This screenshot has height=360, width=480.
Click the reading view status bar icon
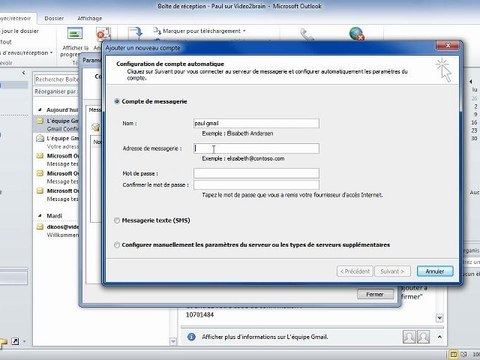[x=464, y=354]
